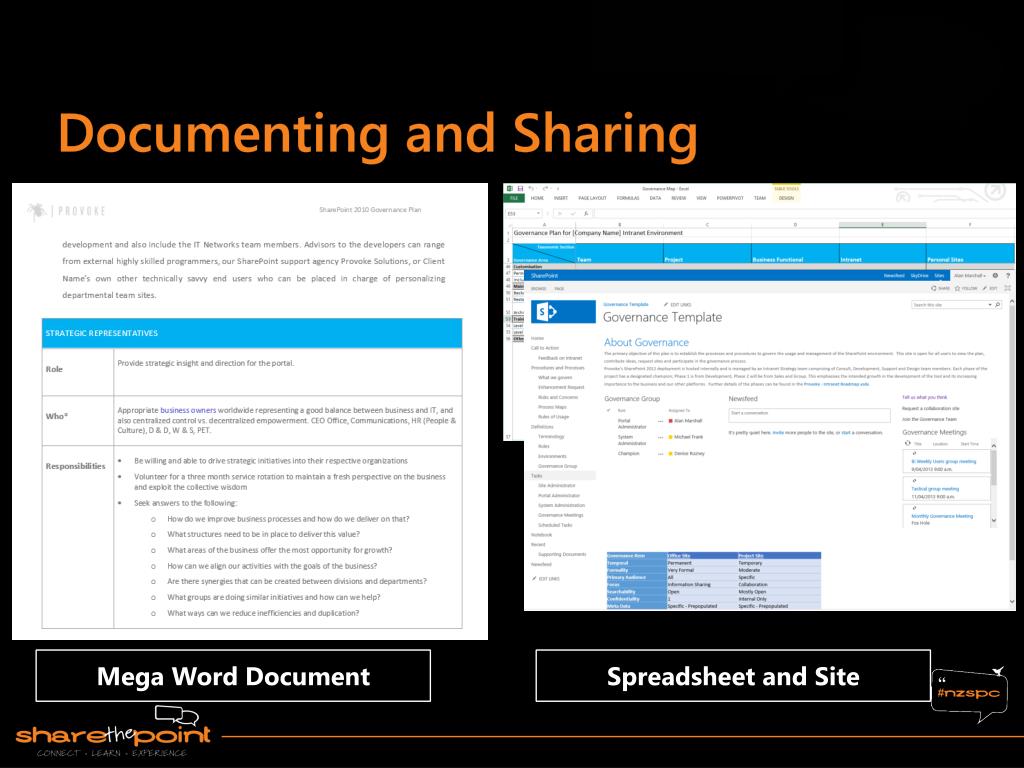The width and height of the screenshot is (1024, 768).
Task: Switch to the FORMULAS ribbon tab
Action: tap(628, 198)
